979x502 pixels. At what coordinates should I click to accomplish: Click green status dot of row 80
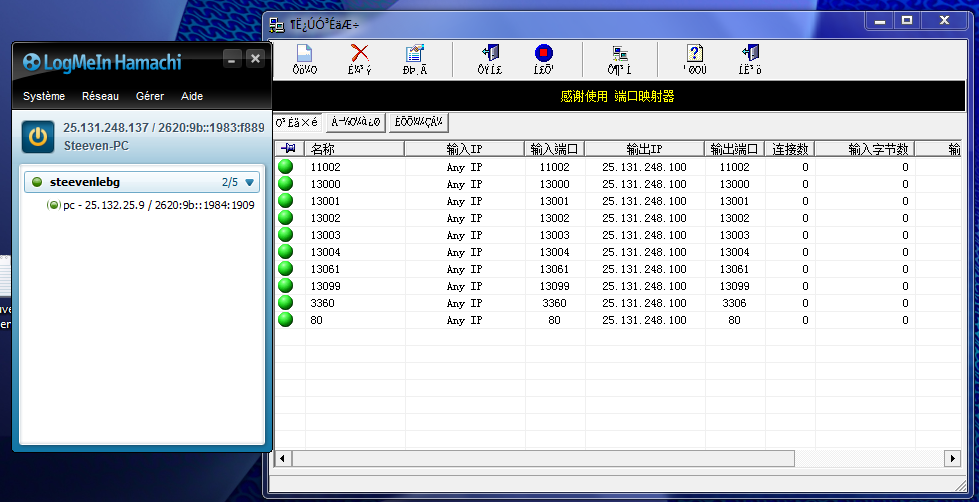285,320
